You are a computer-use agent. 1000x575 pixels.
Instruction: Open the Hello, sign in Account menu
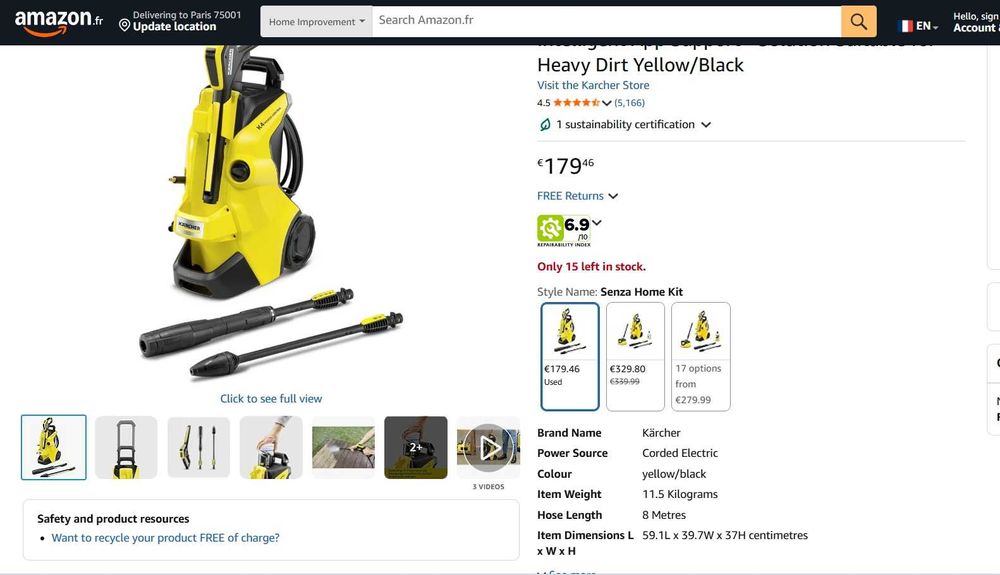tap(976, 22)
